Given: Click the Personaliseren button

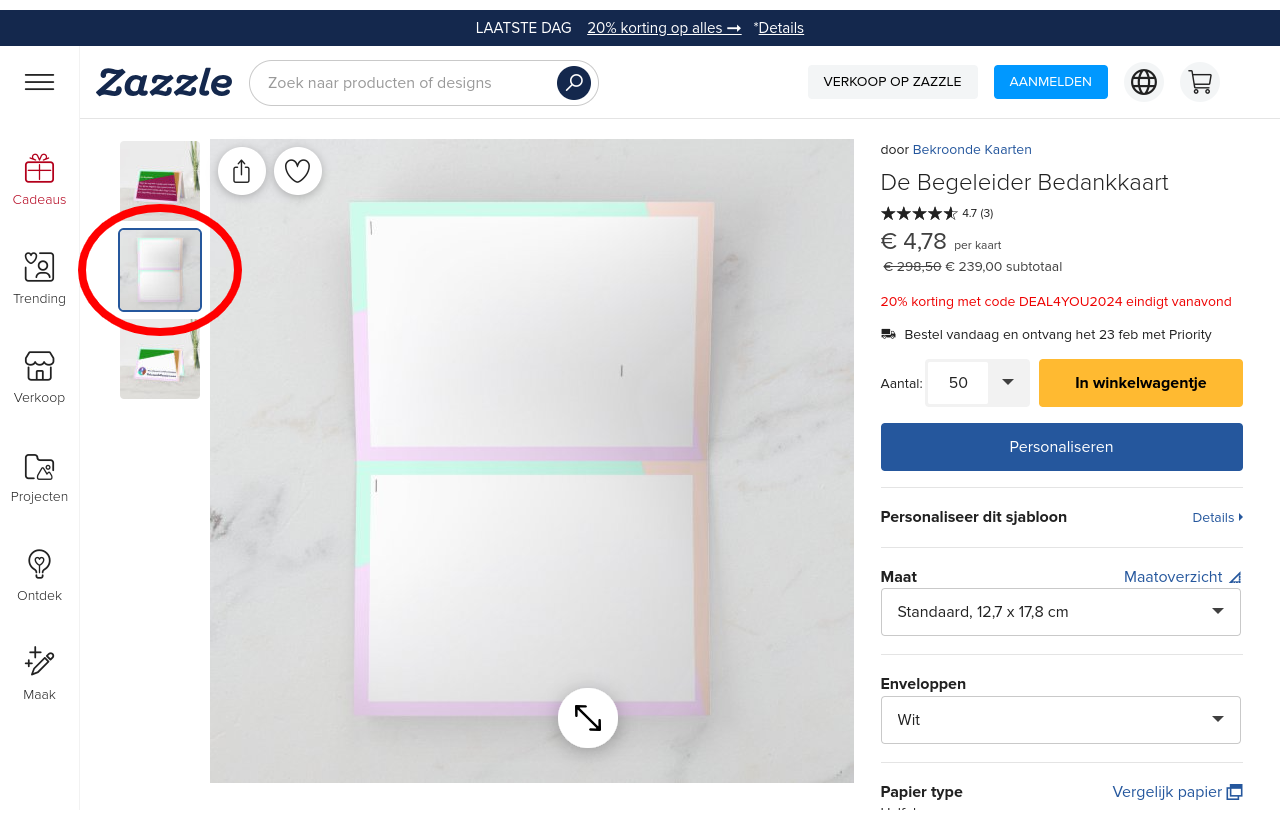Looking at the screenshot, I should tap(1061, 447).
